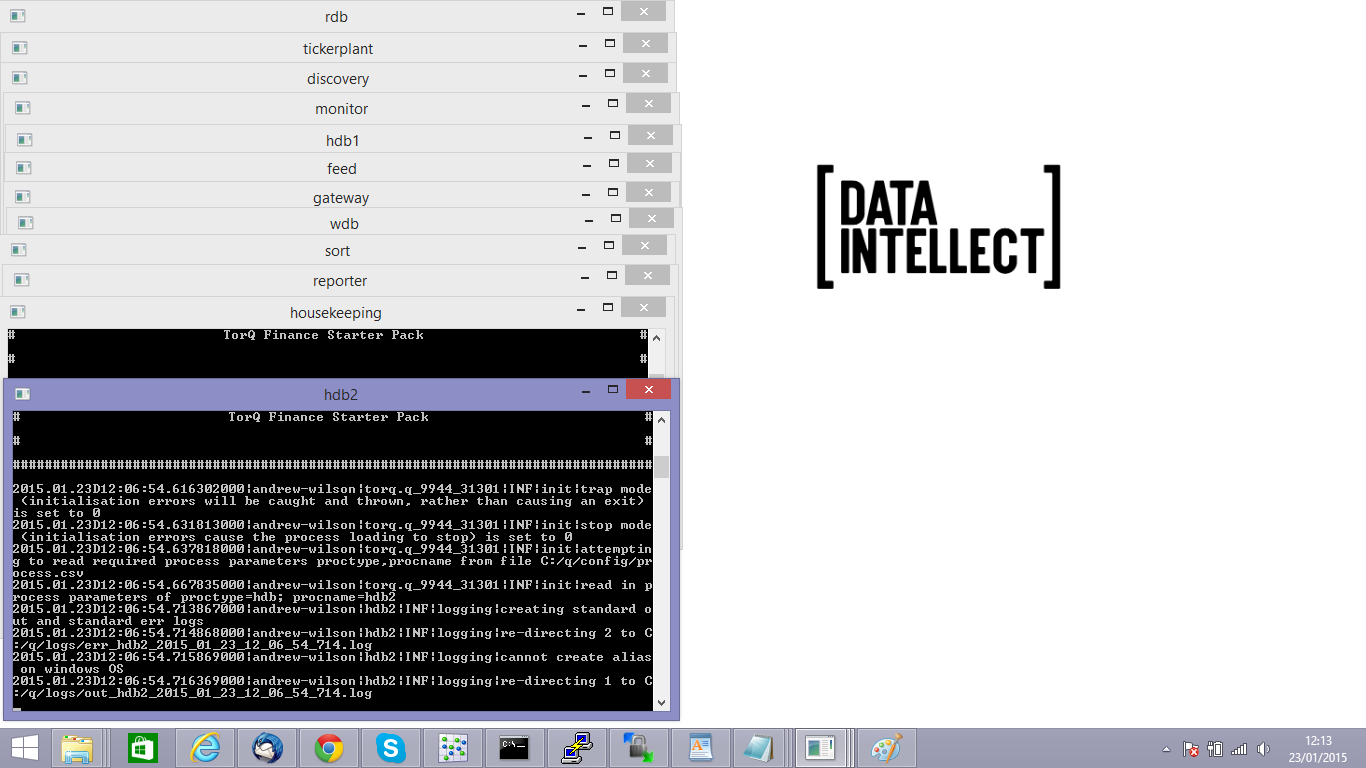The width and height of the screenshot is (1366, 768).
Task: Select the housekeeping window title
Action: pyautogui.click(x=336, y=313)
